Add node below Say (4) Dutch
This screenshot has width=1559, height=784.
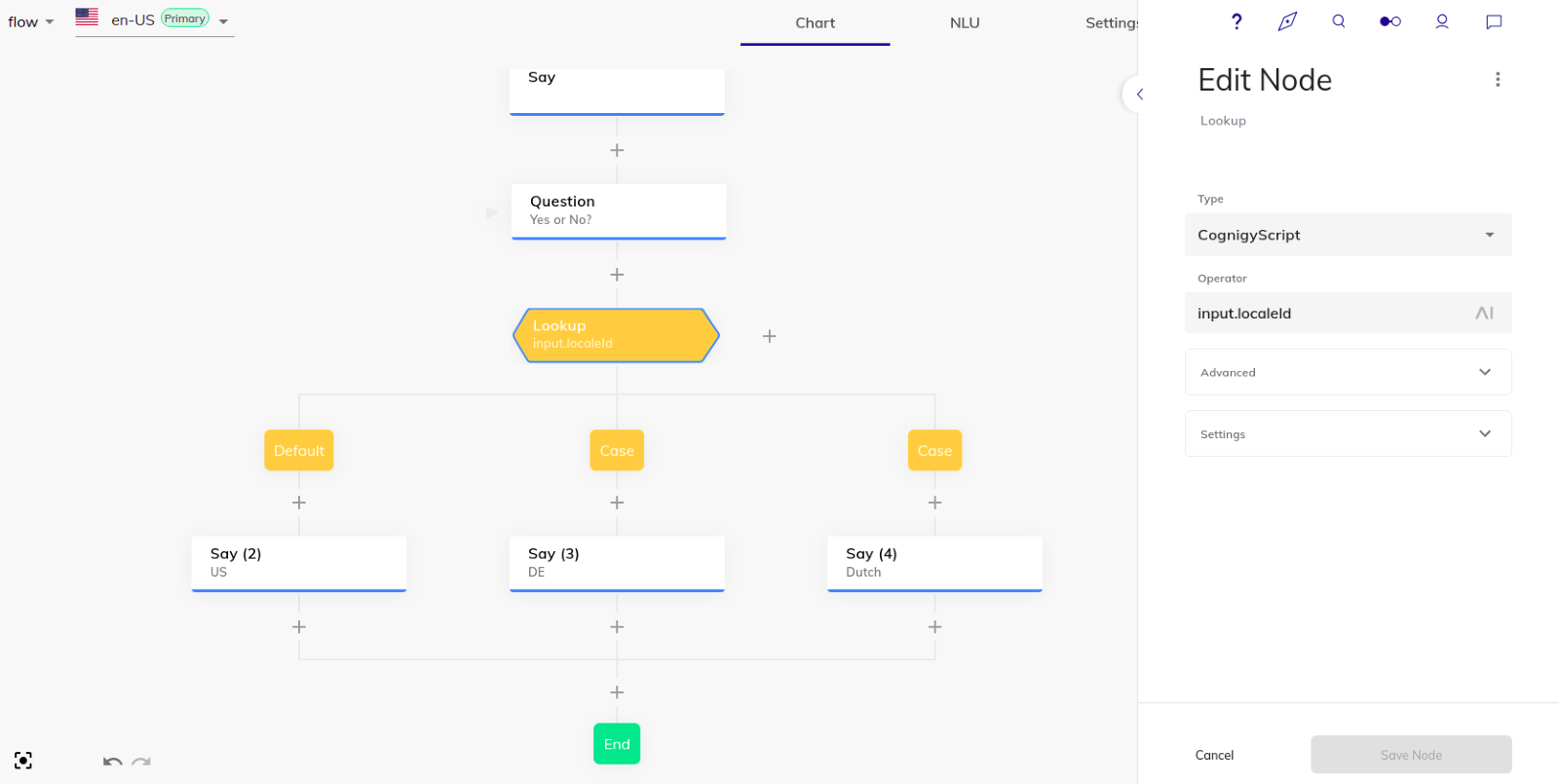click(934, 627)
